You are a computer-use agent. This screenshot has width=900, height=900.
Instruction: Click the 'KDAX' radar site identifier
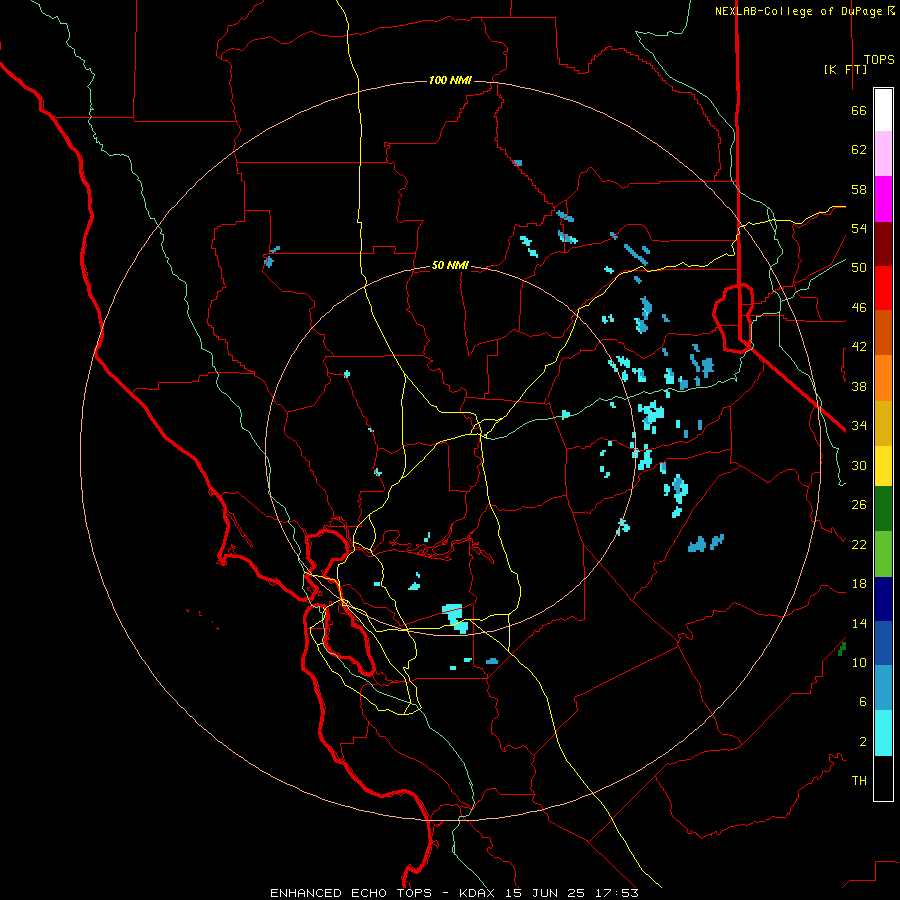click(479, 893)
